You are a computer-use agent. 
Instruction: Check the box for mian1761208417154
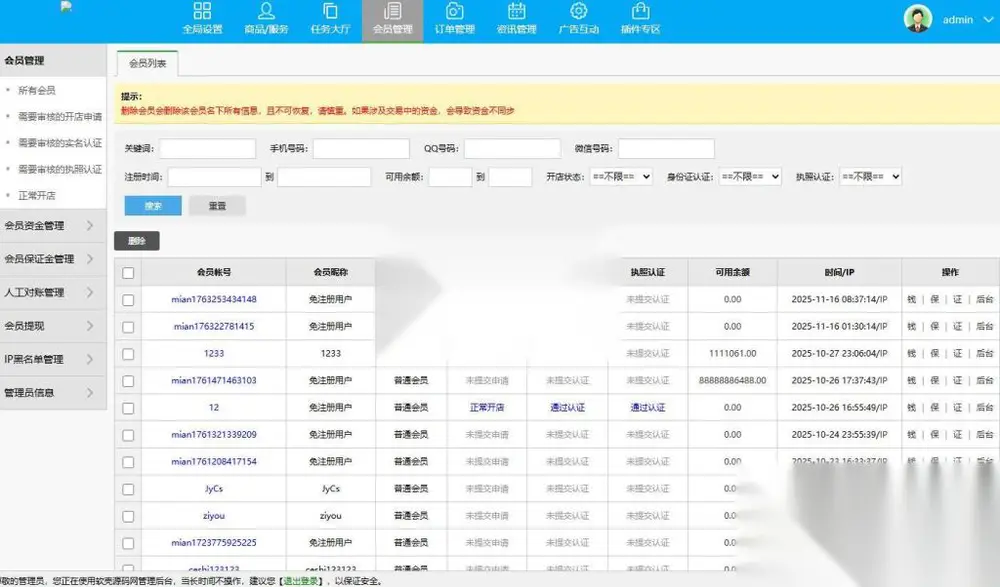click(128, 462)
